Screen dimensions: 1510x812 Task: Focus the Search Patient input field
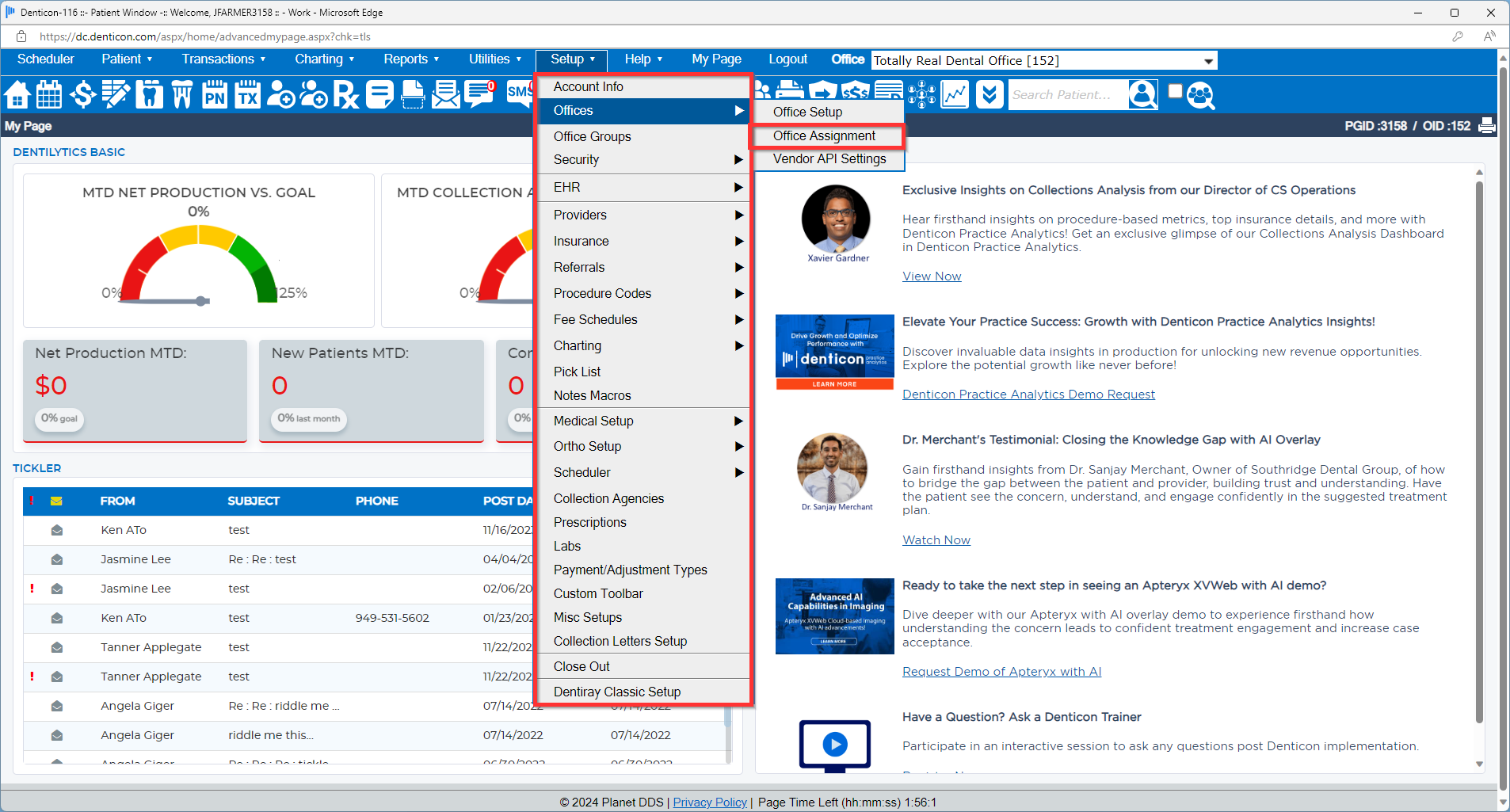[1068, 95]
